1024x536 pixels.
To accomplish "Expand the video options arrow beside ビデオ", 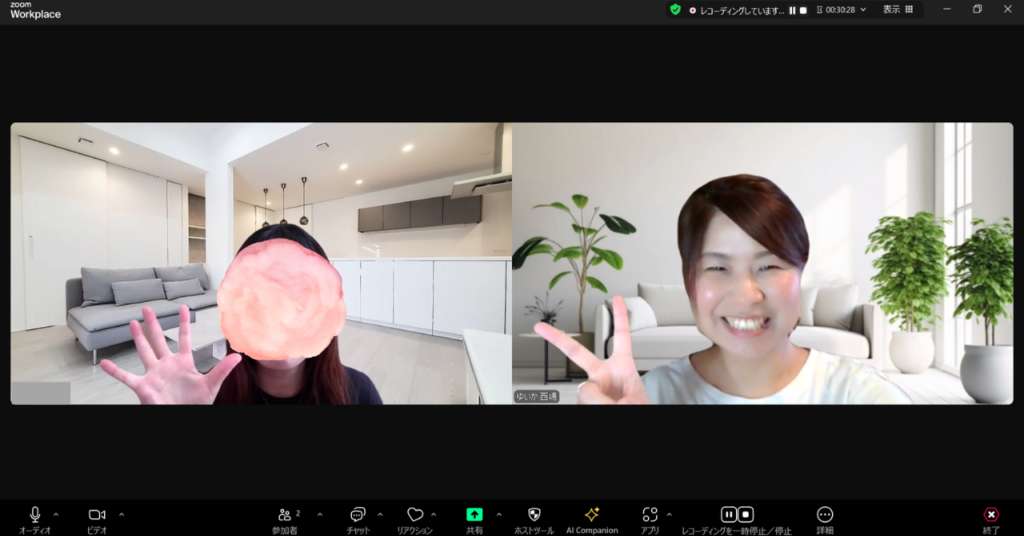I will tap(122, 515).
